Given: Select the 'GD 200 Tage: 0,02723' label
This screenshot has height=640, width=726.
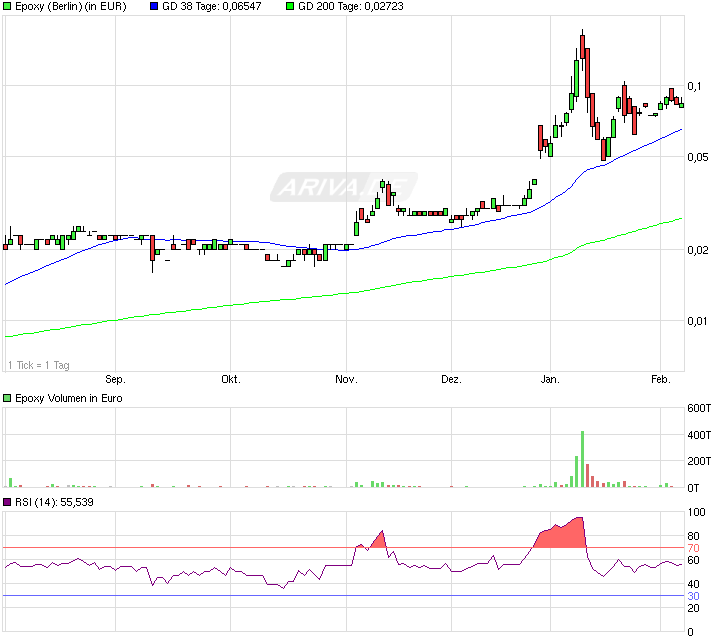Looking at the screenshot, I should pos(350,6).
